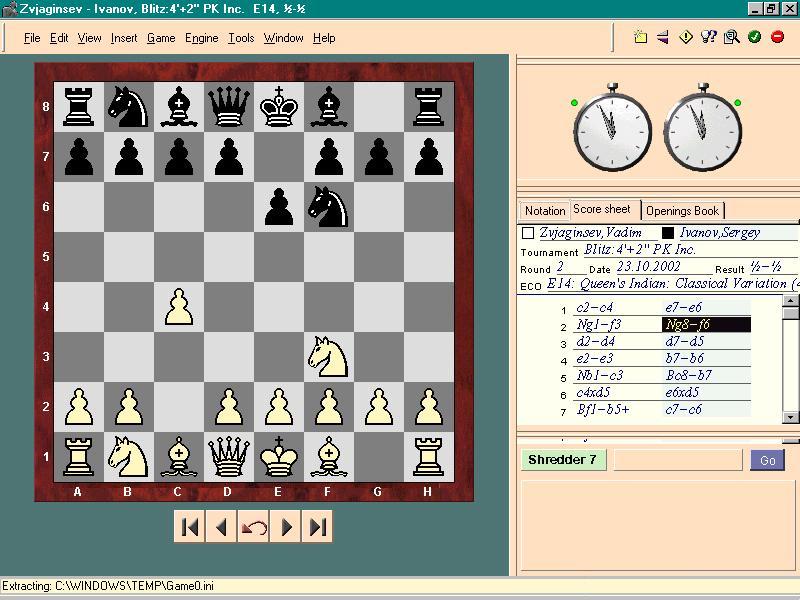This screenshot has height=600, width=800.
Task: Step forward one move
Action: tap(286, 527)
